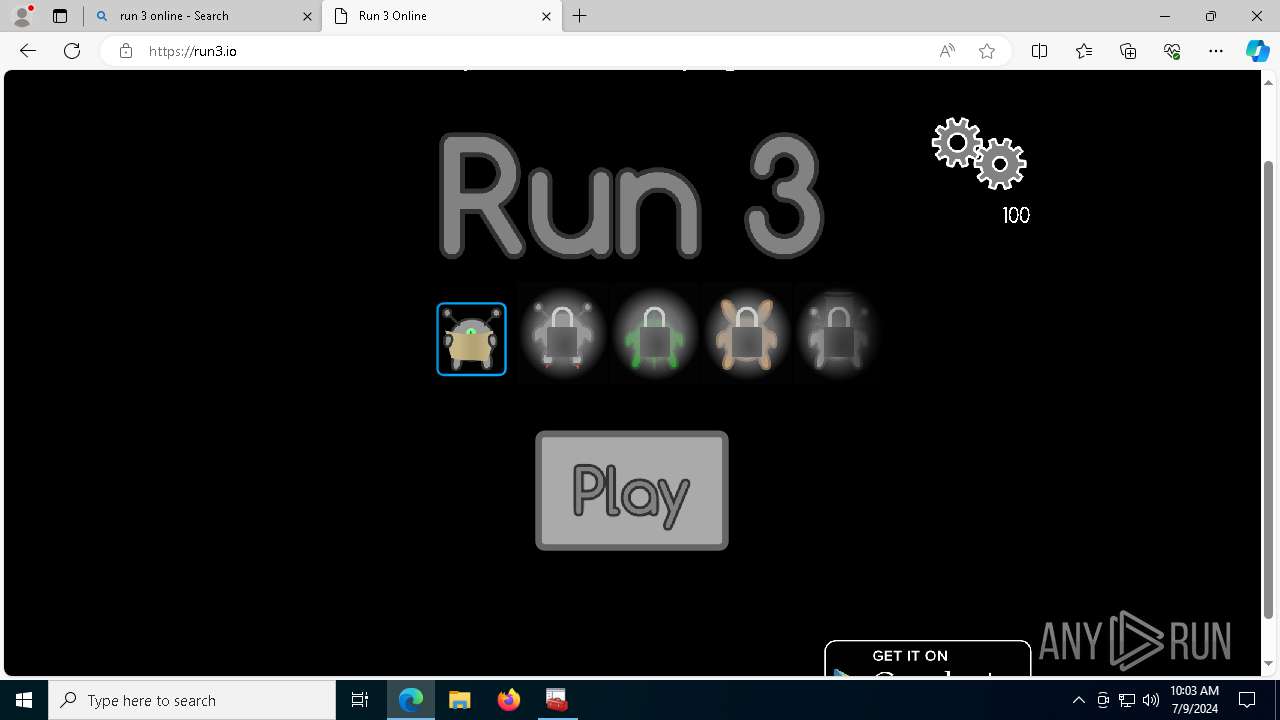The height and width of the screenshot is (720, 1280).
Task: Open Task View on the taskbar
Action: [x=360, y=700]
